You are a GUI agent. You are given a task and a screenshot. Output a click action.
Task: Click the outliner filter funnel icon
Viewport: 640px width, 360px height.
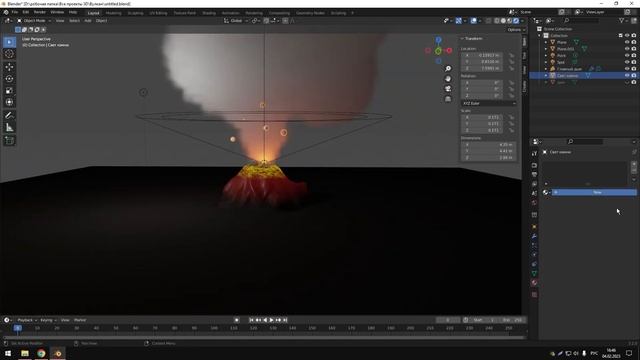pos(622,20)
